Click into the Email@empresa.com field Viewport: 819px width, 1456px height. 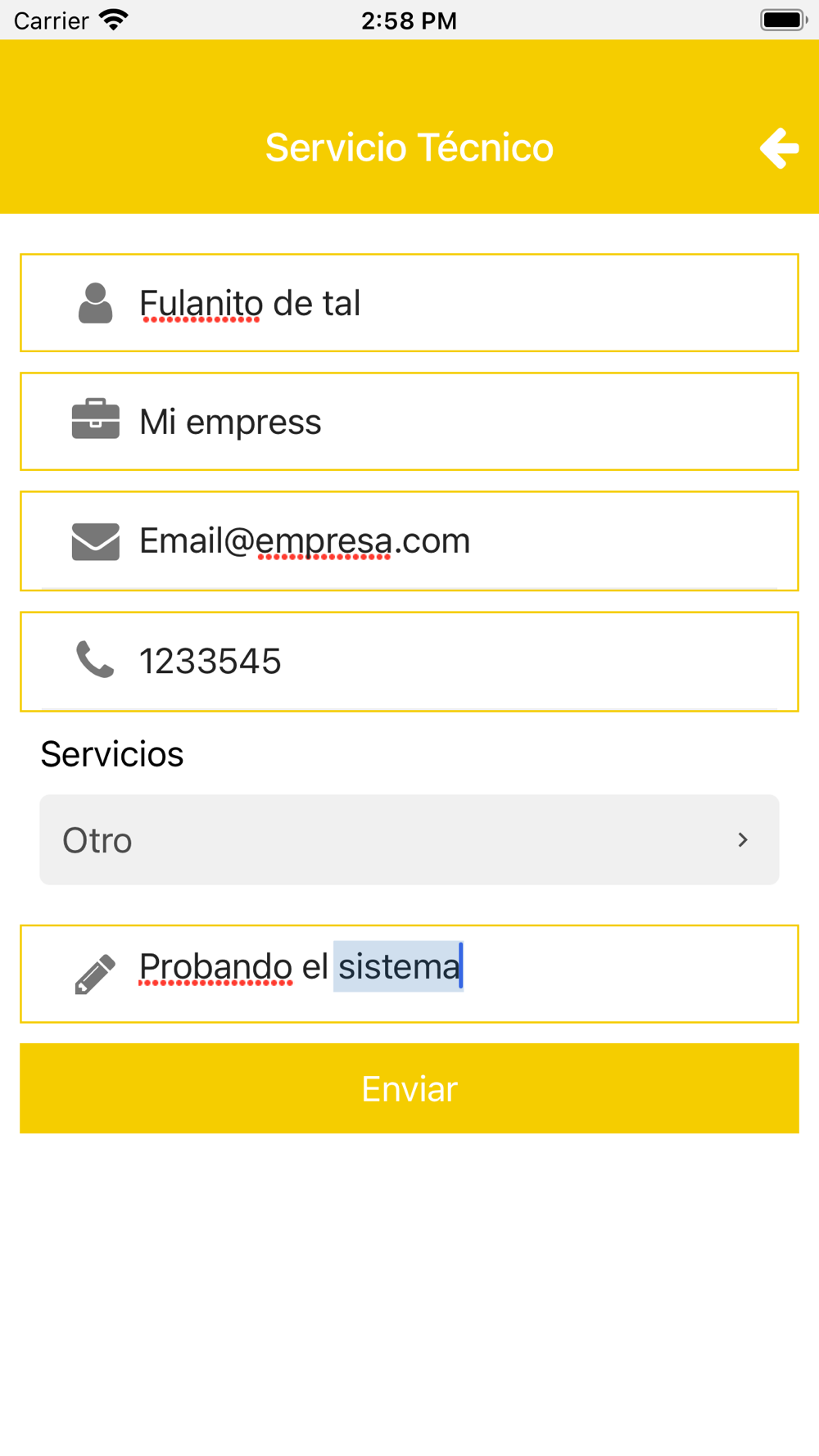pos(409,541)
